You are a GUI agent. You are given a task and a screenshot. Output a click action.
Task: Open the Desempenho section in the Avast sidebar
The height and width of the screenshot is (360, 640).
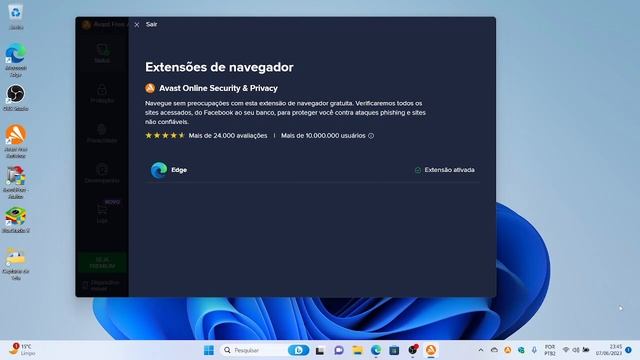(102, 173)
